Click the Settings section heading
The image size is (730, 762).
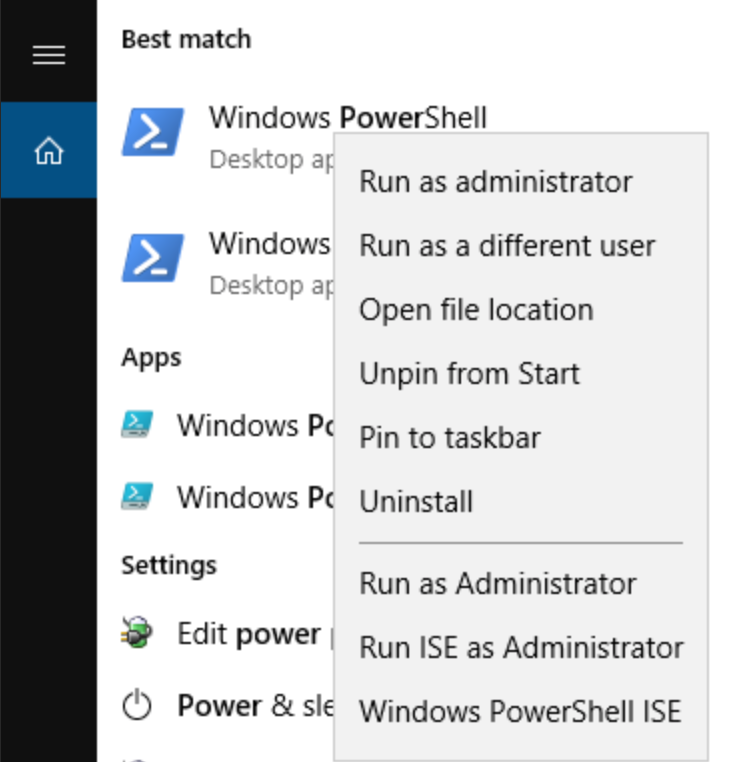tap(169, 566)
